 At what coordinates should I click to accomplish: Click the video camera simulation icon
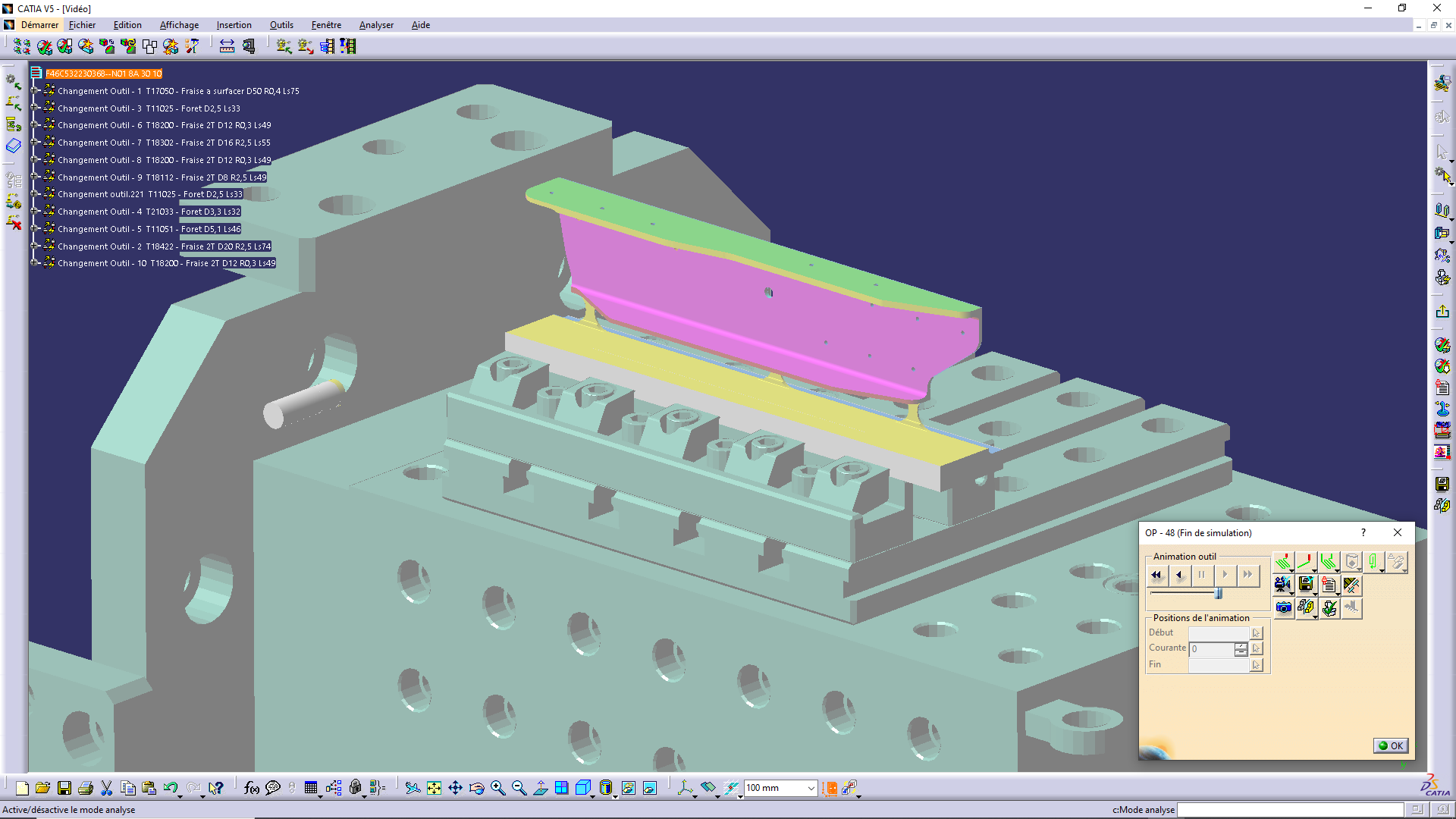(1282, 585)
